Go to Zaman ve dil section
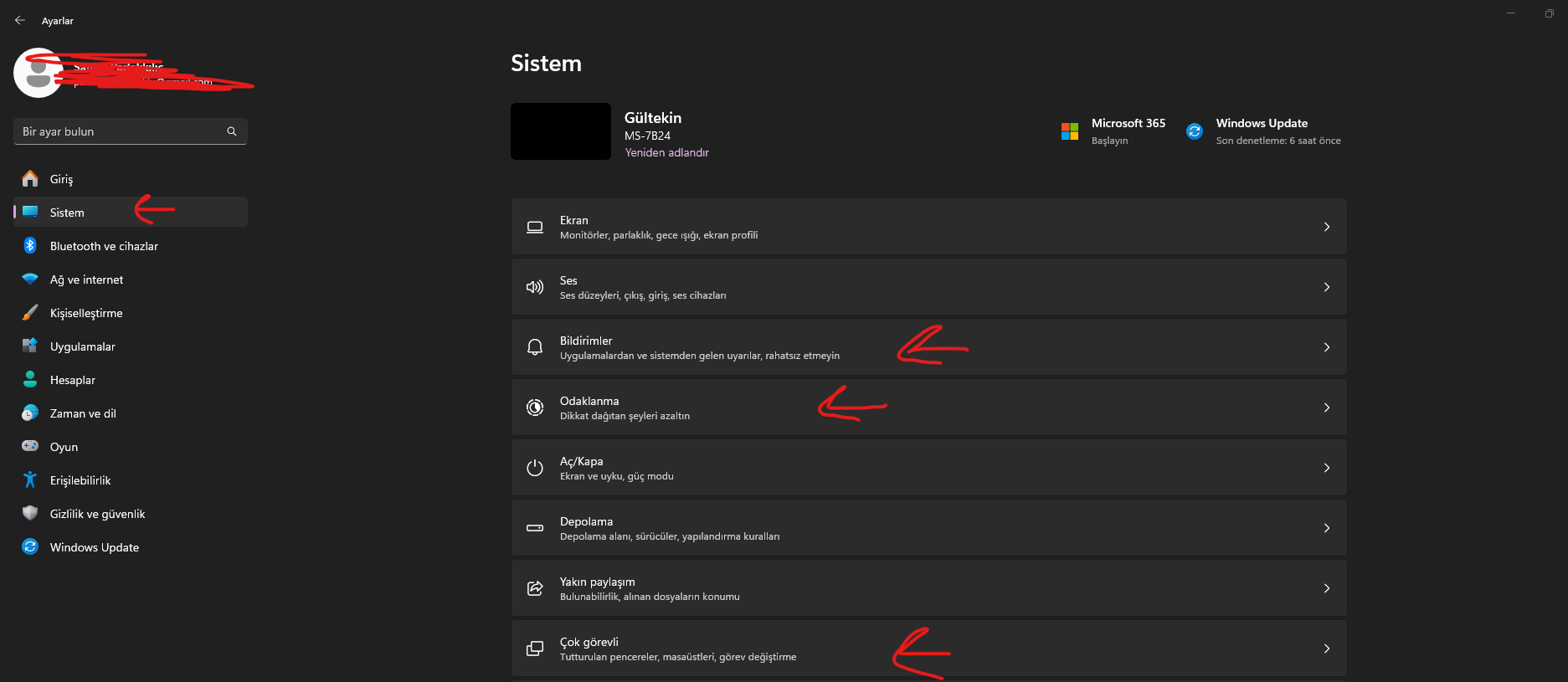The image size is (1568, 682). 83,413
